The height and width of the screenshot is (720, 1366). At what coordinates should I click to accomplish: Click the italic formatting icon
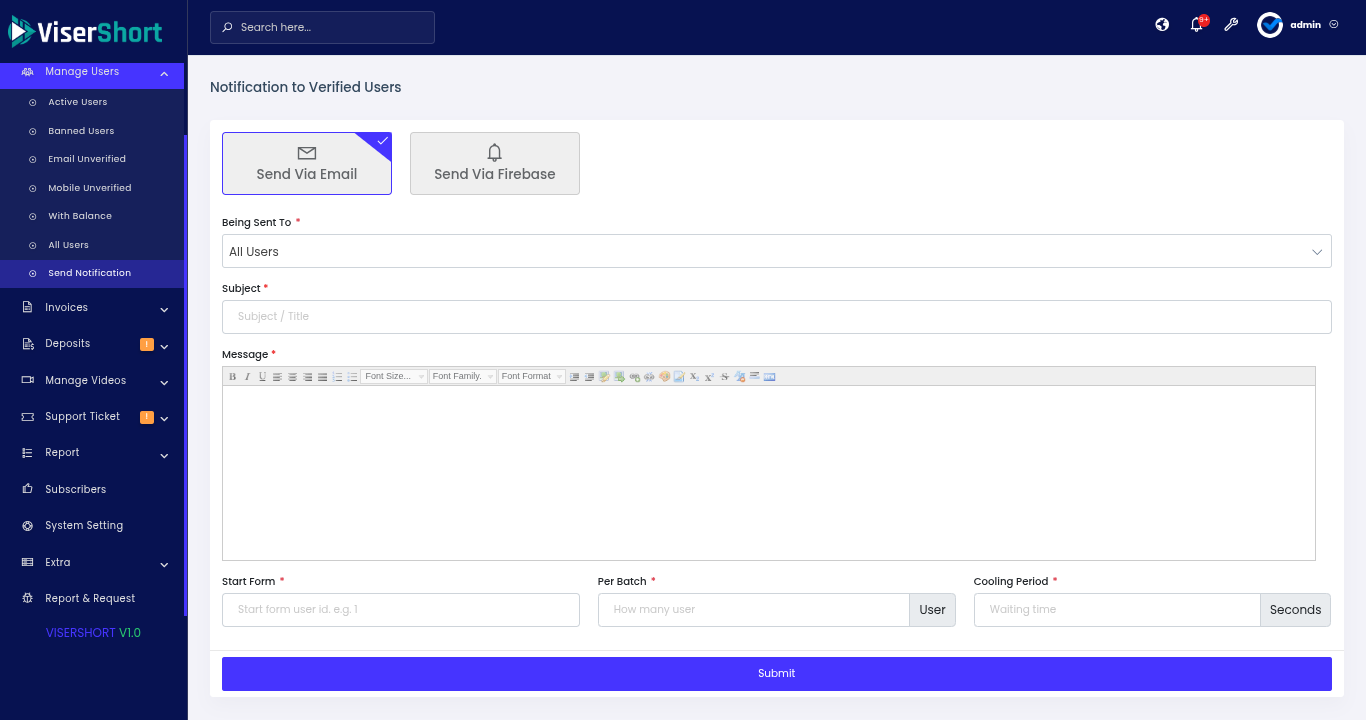tap(247, 377)
